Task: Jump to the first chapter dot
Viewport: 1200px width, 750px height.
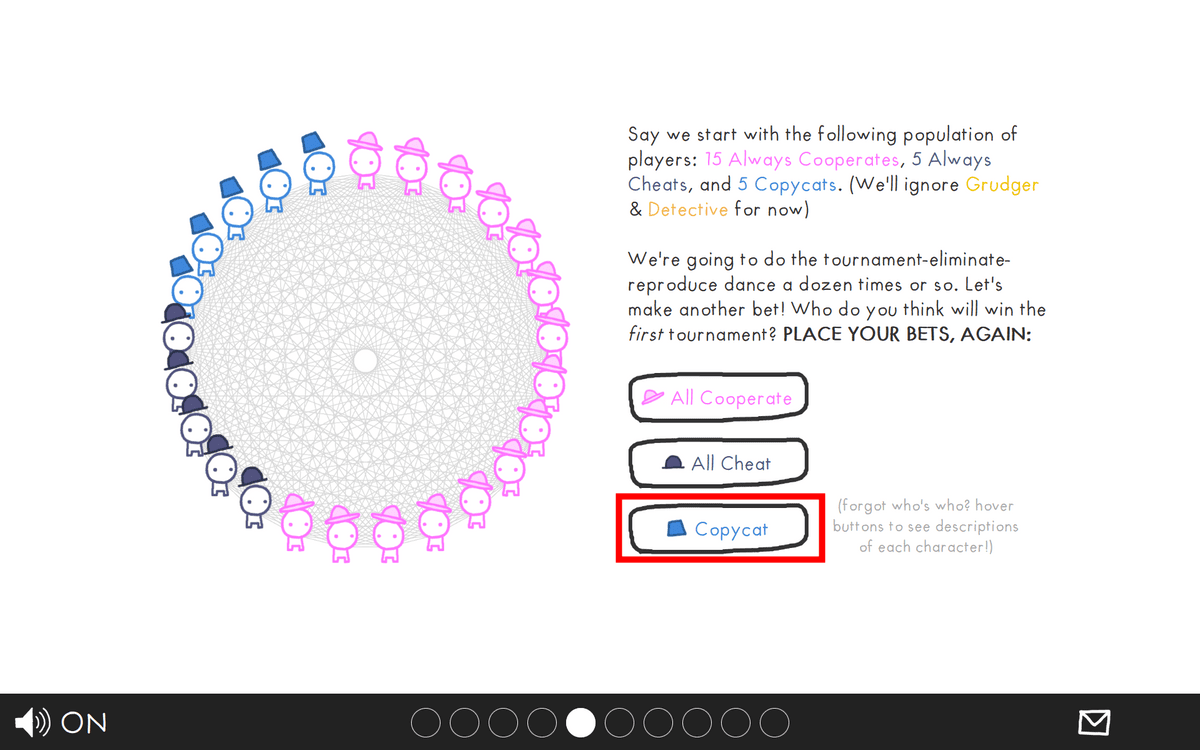Action: [425, 722]
